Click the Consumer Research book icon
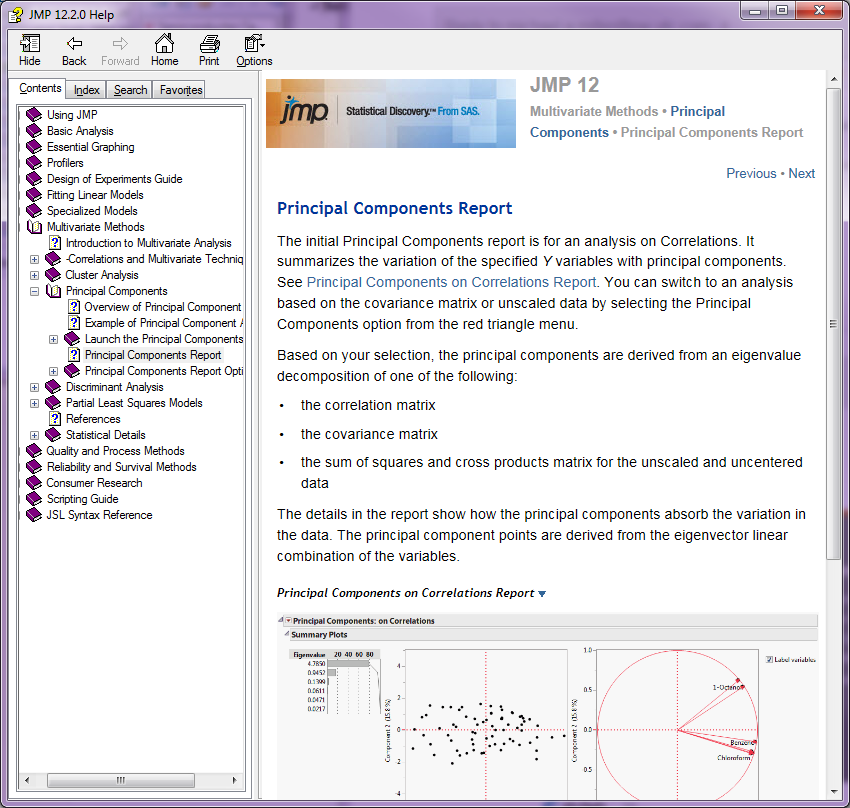The image size is (850, 808). pos(34,483)
